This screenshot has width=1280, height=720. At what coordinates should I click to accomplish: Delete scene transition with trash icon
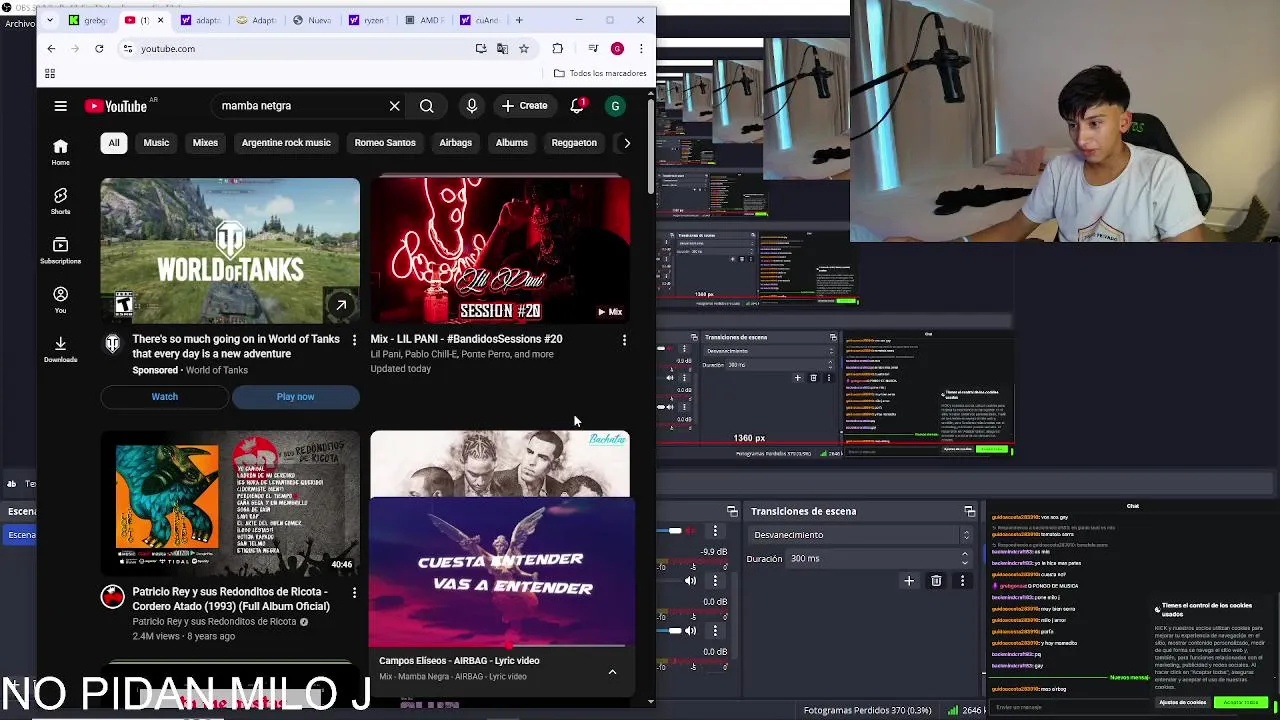click(x=936, y=581)
